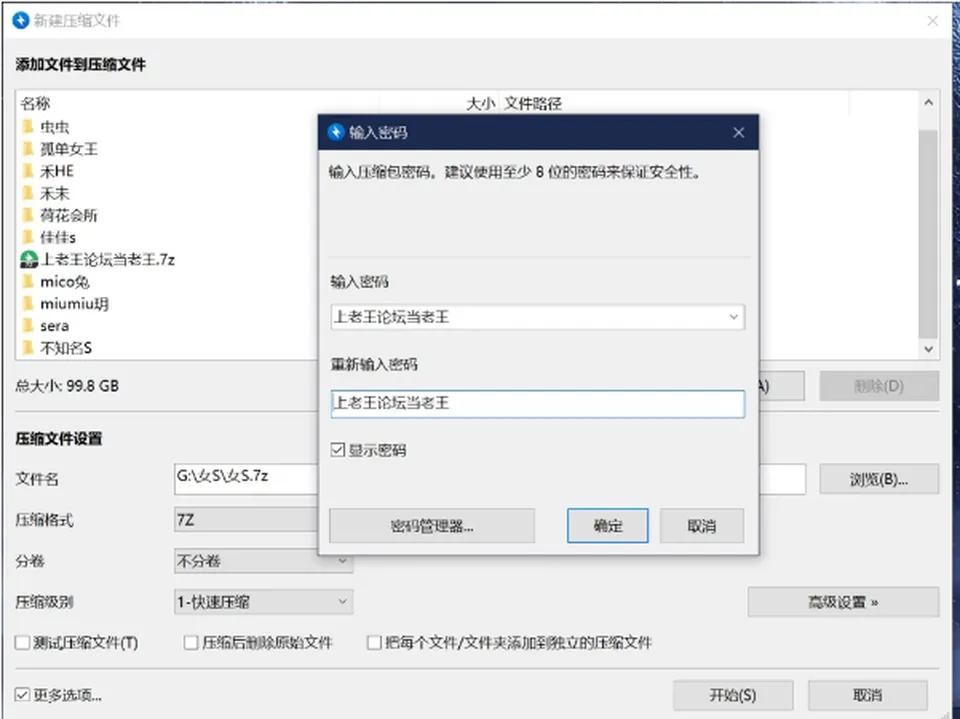Tick the 压缩后删除原始文件 checkbox
Screen dimensions: 960x719
pyautogui.click(x=191, y=642)
